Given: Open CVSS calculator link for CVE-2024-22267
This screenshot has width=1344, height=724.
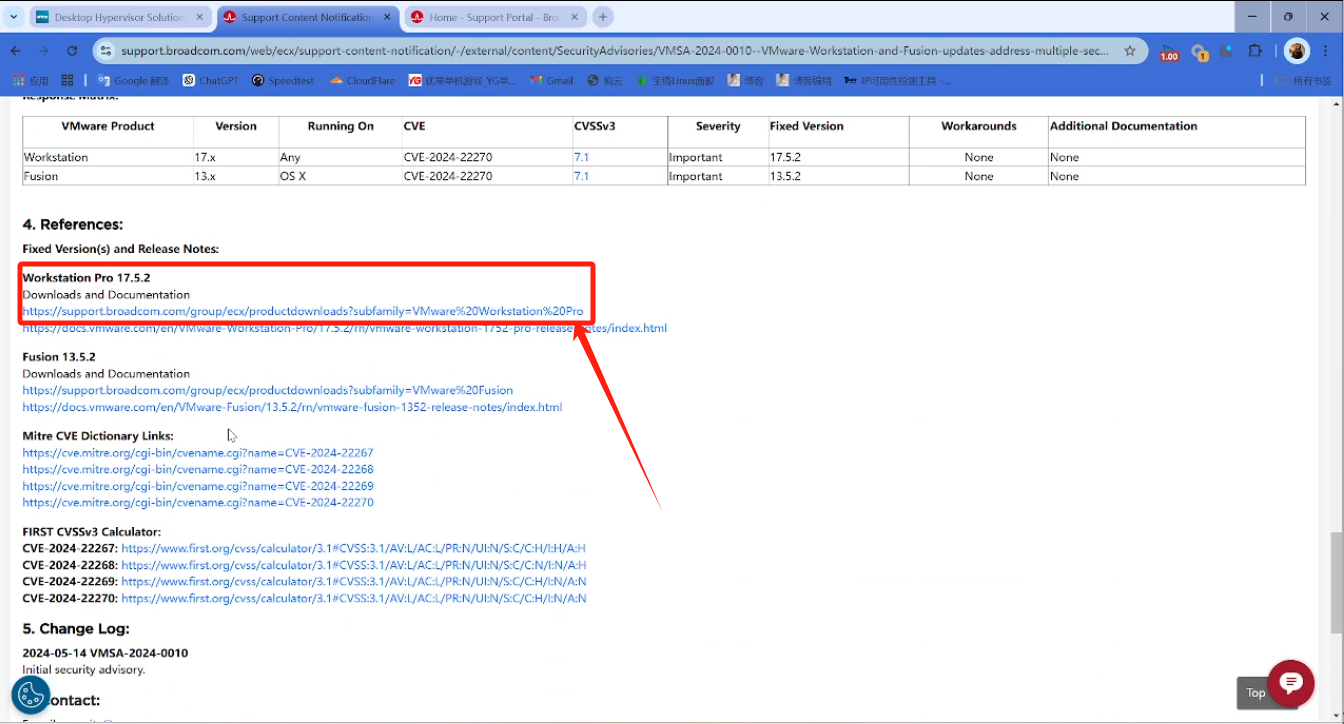Looking at the screenshot, I should pos(353,548).
